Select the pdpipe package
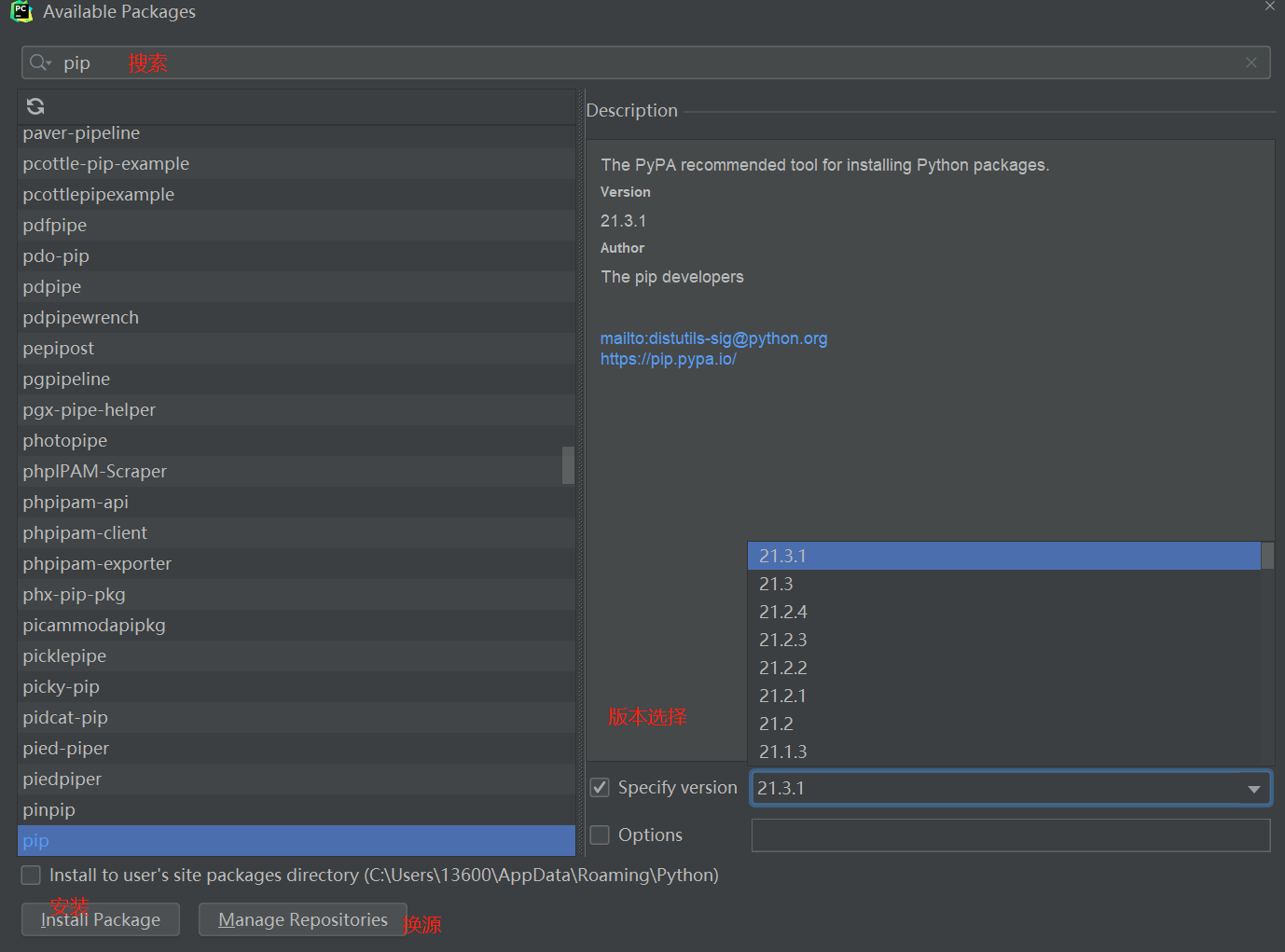This screenshot has height=952, width=1285. (297, 287)
